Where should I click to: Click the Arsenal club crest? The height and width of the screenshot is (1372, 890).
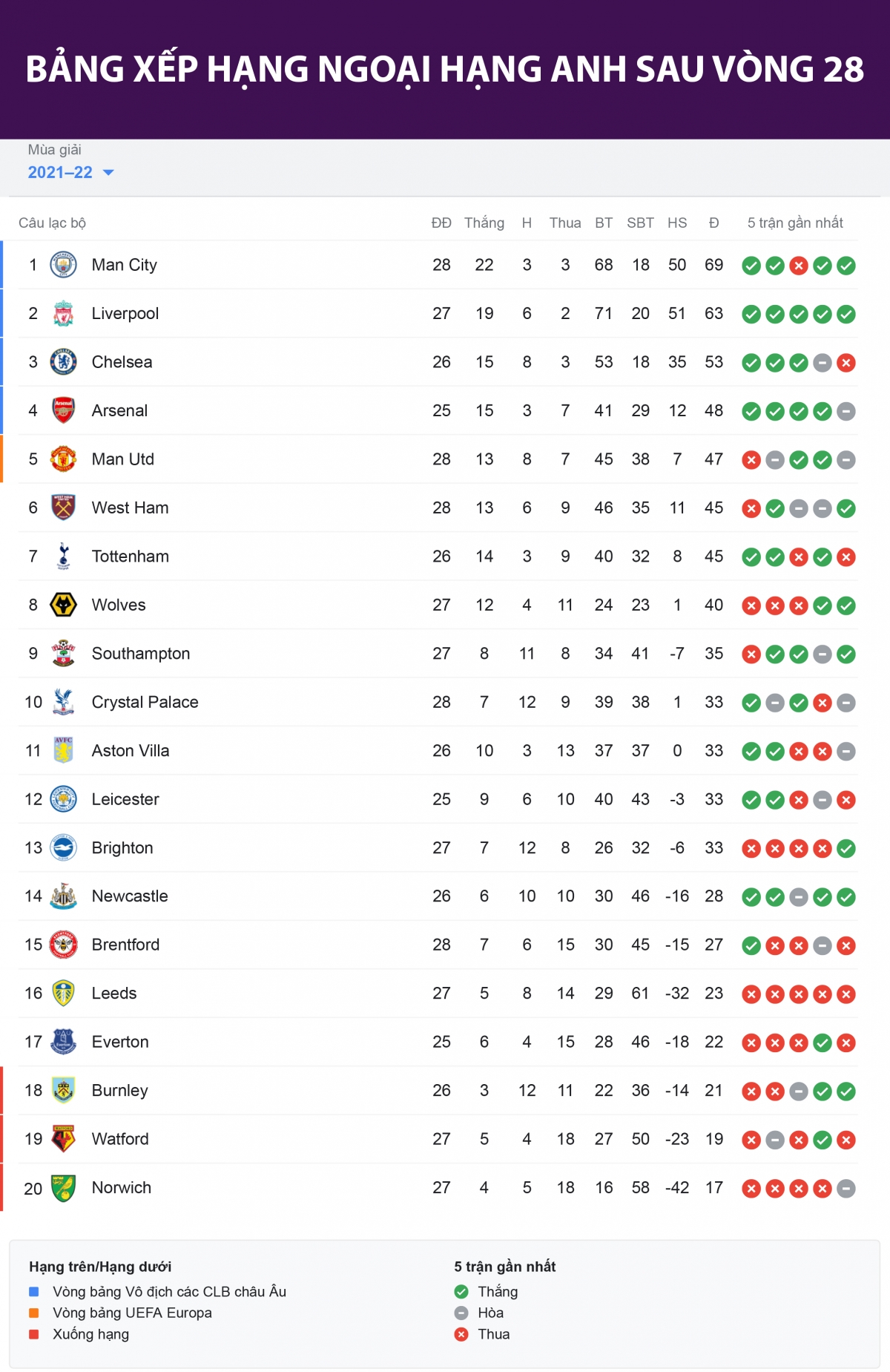[x=63, y=410]
